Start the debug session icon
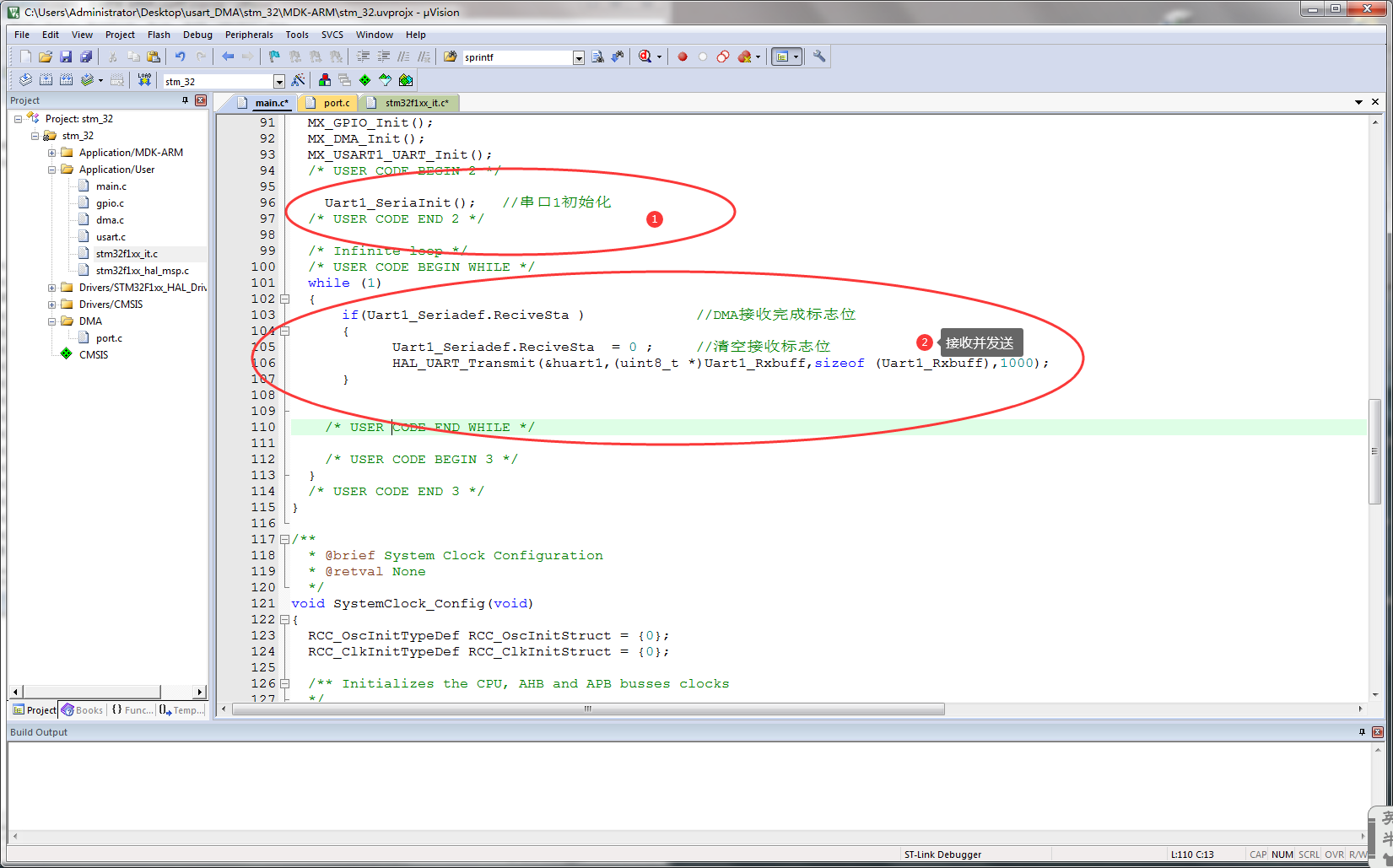Screen dimensions: 1393x868 click(645, 57)
